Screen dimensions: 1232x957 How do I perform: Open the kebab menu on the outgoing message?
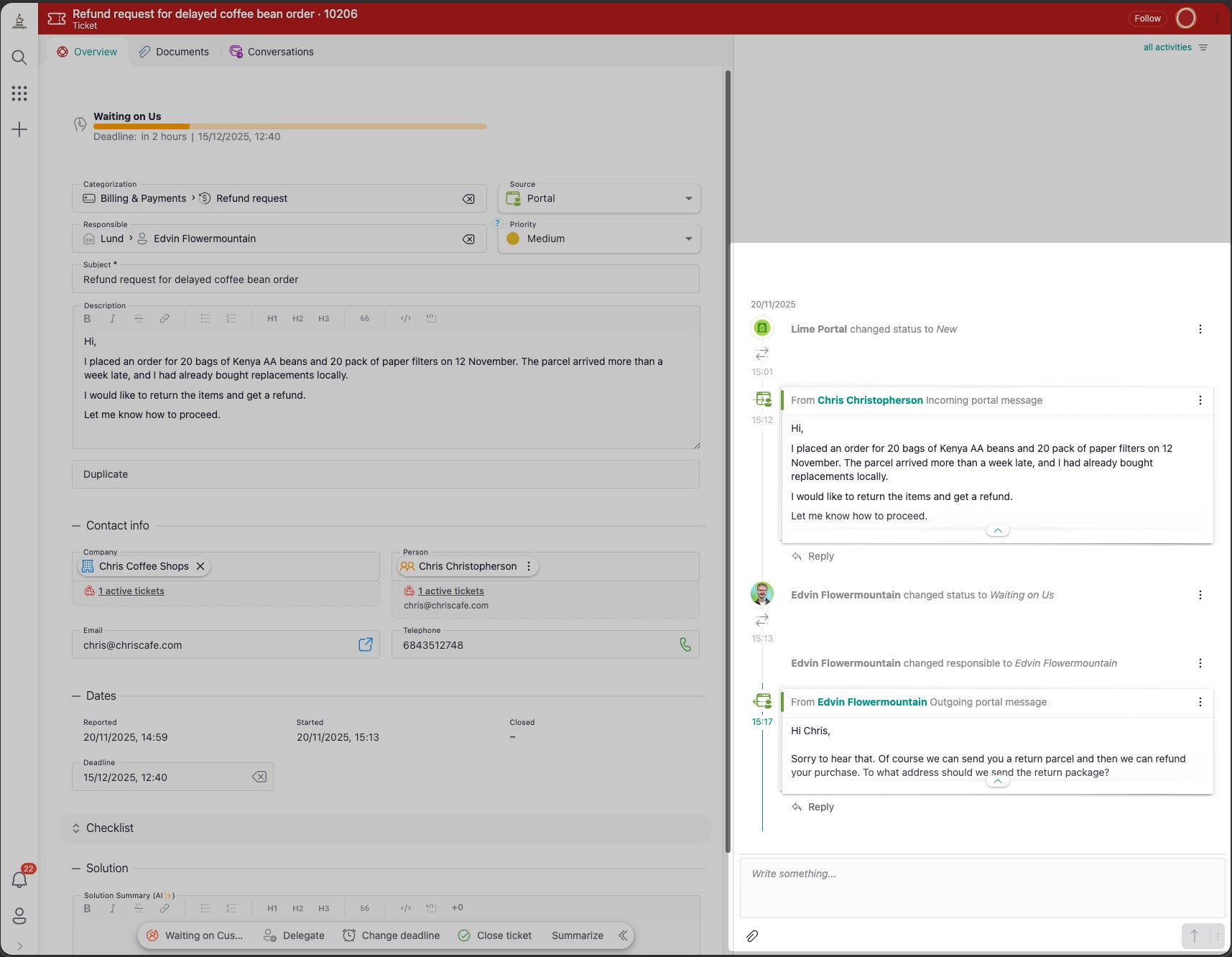coord(1200,702)
